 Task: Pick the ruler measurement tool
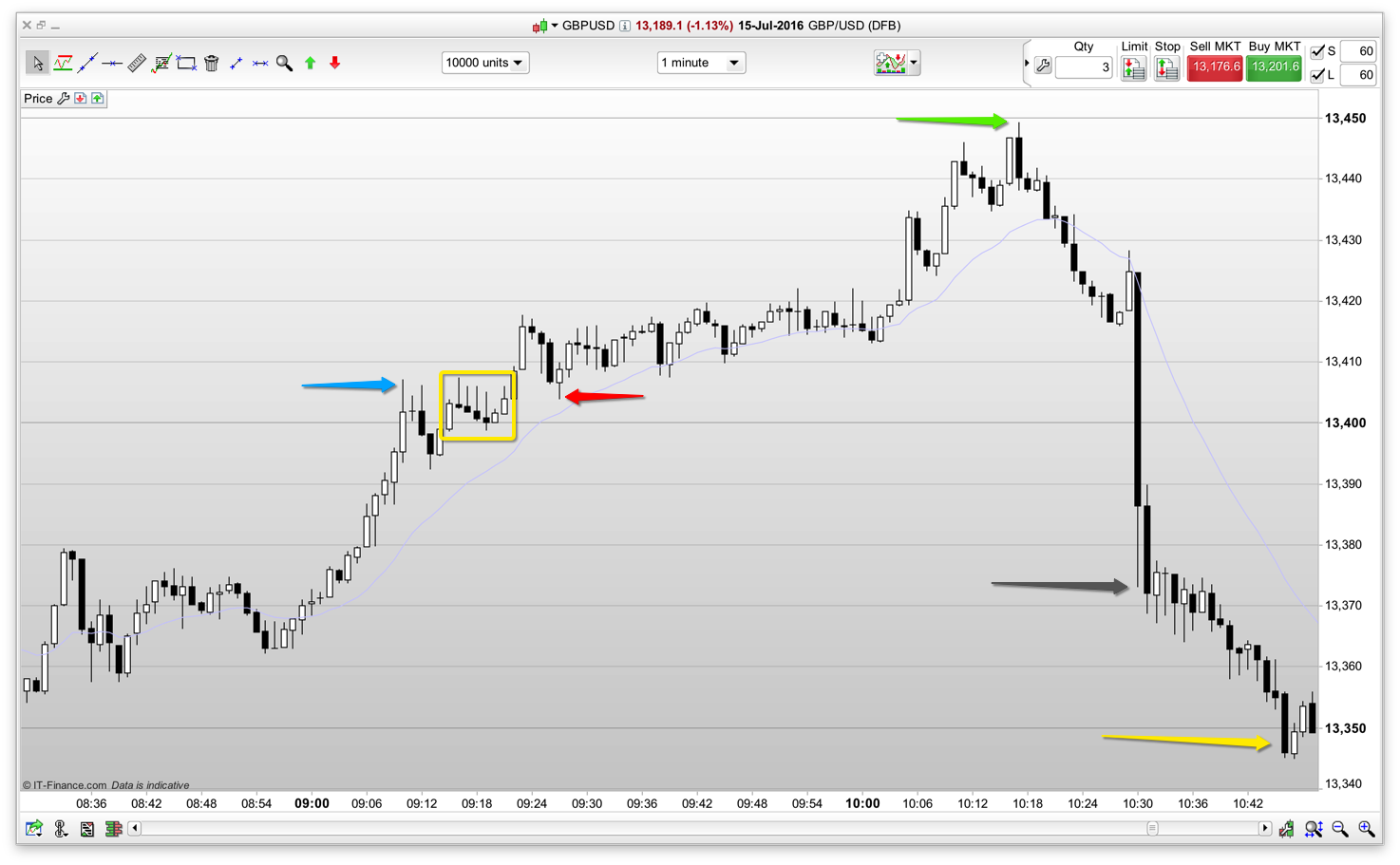137,64
